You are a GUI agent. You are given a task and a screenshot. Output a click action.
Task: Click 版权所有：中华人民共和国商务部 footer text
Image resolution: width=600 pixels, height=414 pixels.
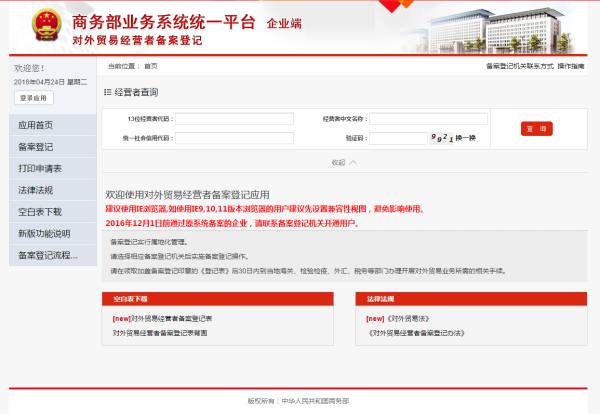point(298,401)
